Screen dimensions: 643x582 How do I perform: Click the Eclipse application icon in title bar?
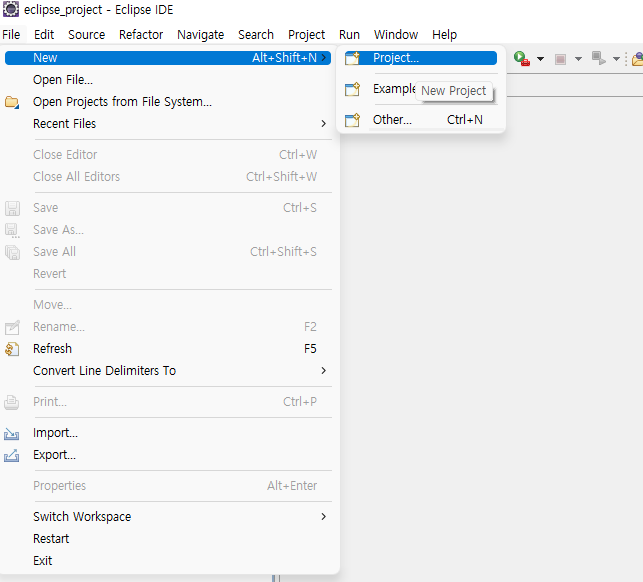tap(11, 9)
